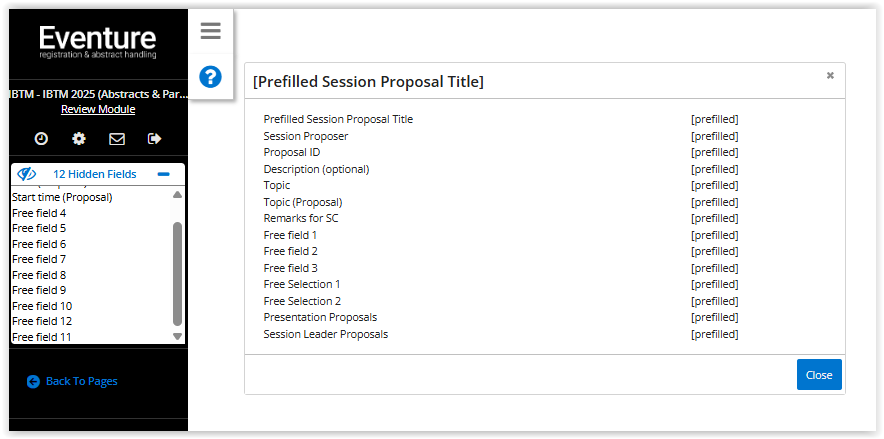Collapse the 12 Hidden Fields panel

(x=163, y=174)
